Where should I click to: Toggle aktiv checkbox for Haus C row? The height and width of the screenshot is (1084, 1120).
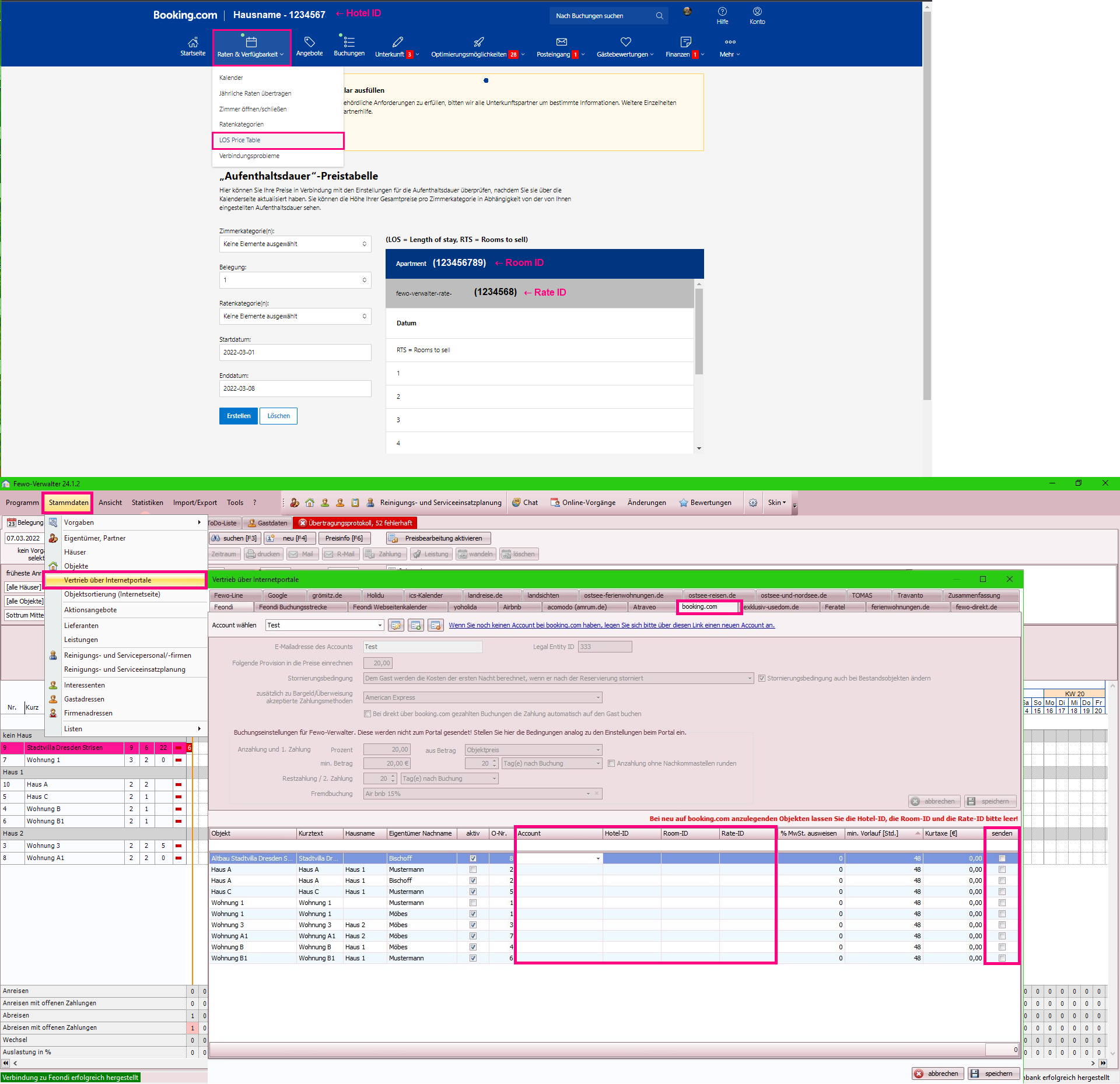[x=473, y=892]
